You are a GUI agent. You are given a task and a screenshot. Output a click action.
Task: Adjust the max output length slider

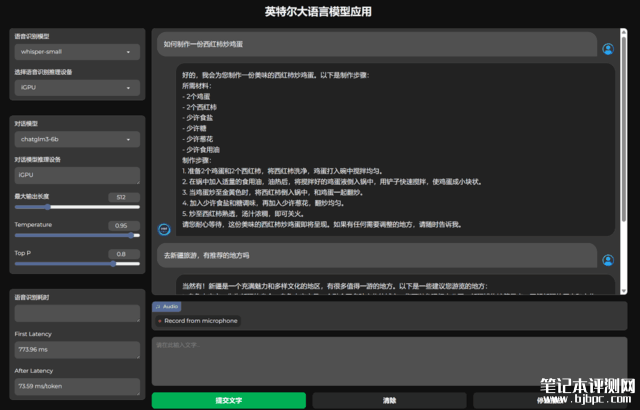[77, 207]
